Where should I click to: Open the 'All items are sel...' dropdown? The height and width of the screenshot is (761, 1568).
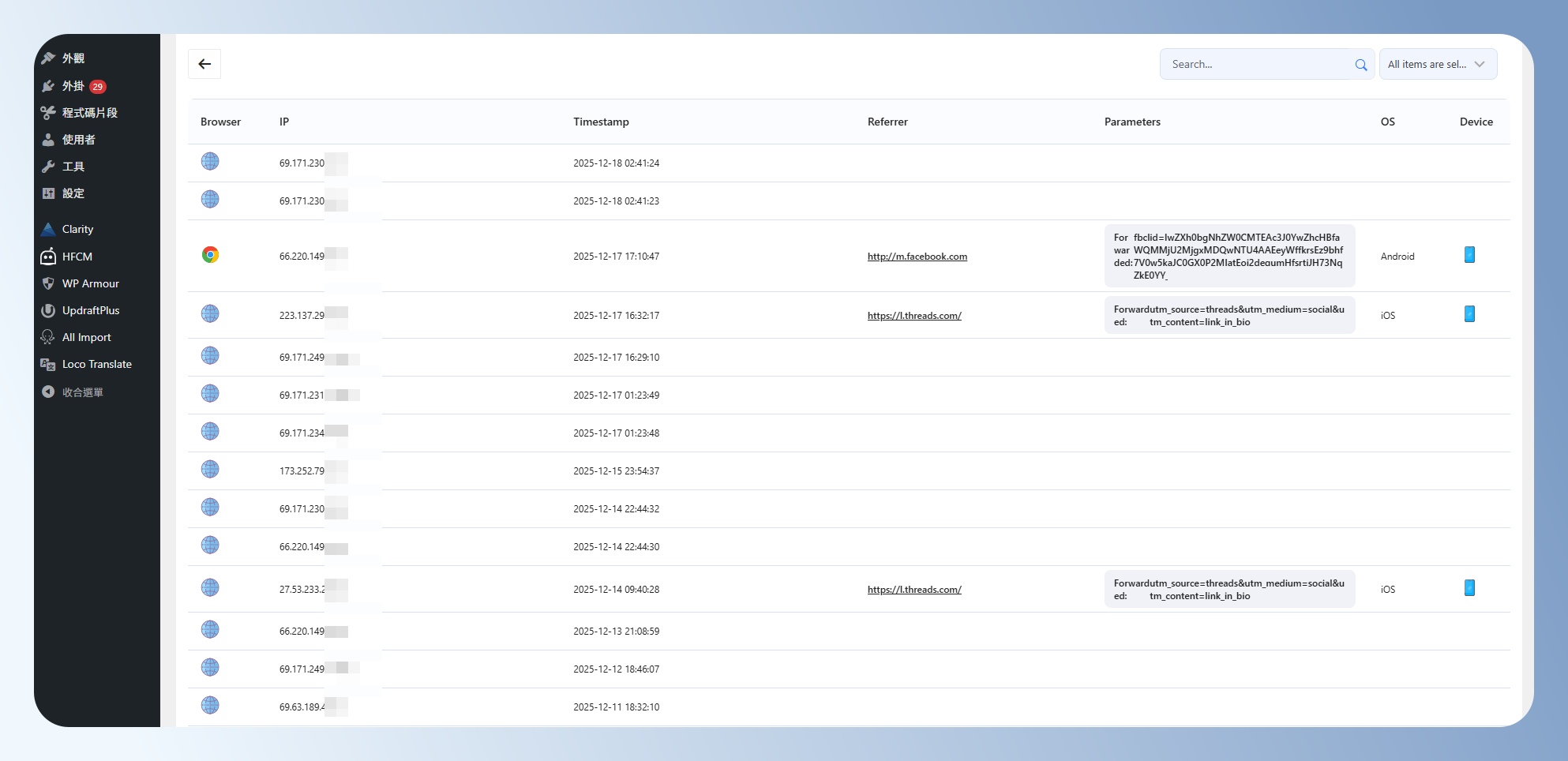click(1437, 65)
